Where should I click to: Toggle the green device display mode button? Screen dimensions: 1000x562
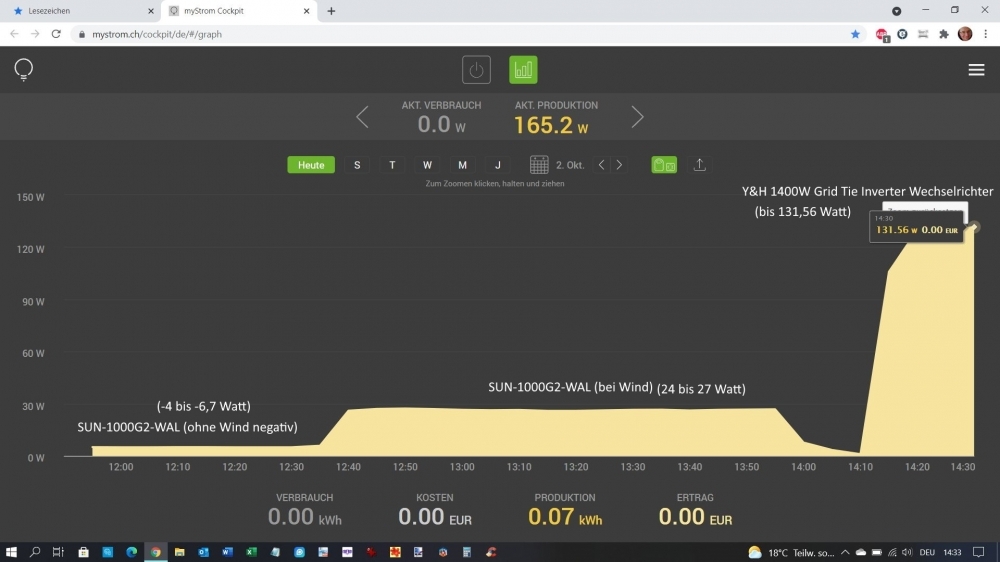pyautogui.click(x=664, y=165)
